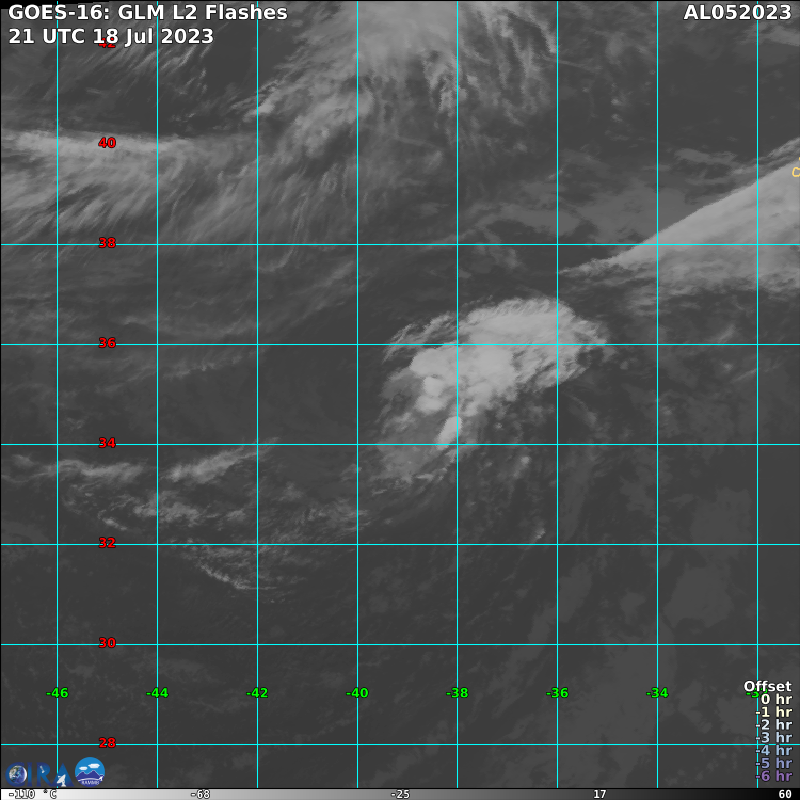Click the "-5 hr" offset legend entry
The width and height of the screenshot is (800, 800).
click(774, 763)
